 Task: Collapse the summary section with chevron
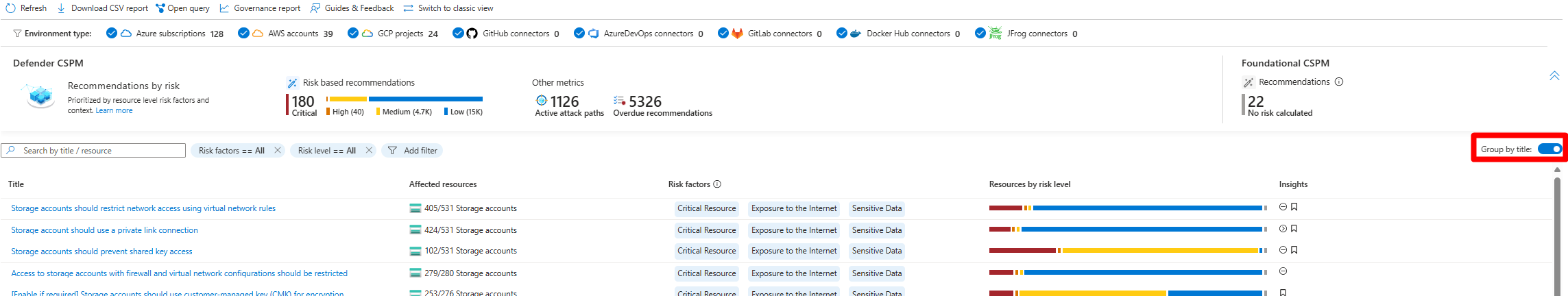pyautogui.click(x=1554, y=75)
